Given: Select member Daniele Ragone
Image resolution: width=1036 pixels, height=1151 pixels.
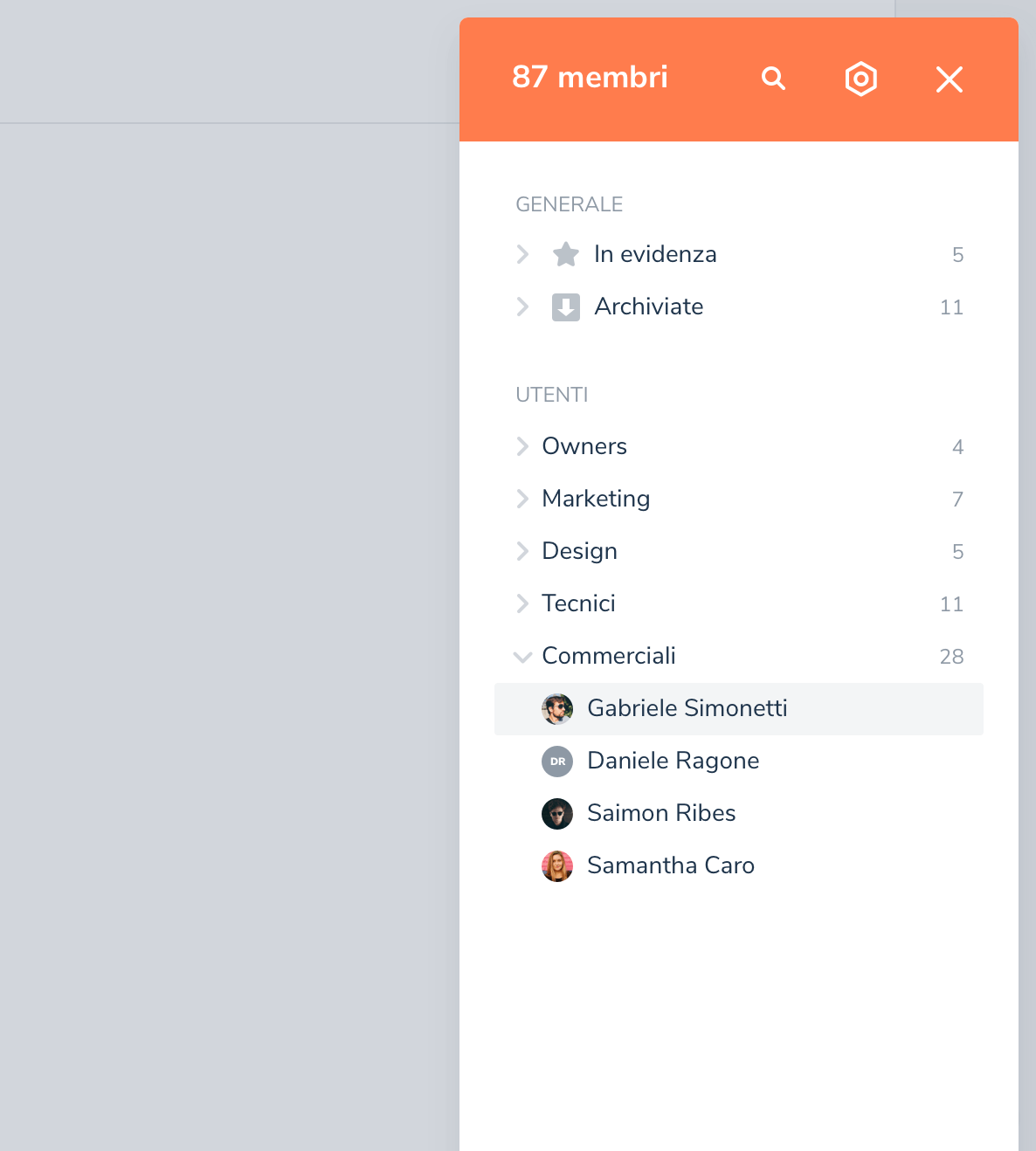Looking at the screenshot, I should click(x=673, y=761).
